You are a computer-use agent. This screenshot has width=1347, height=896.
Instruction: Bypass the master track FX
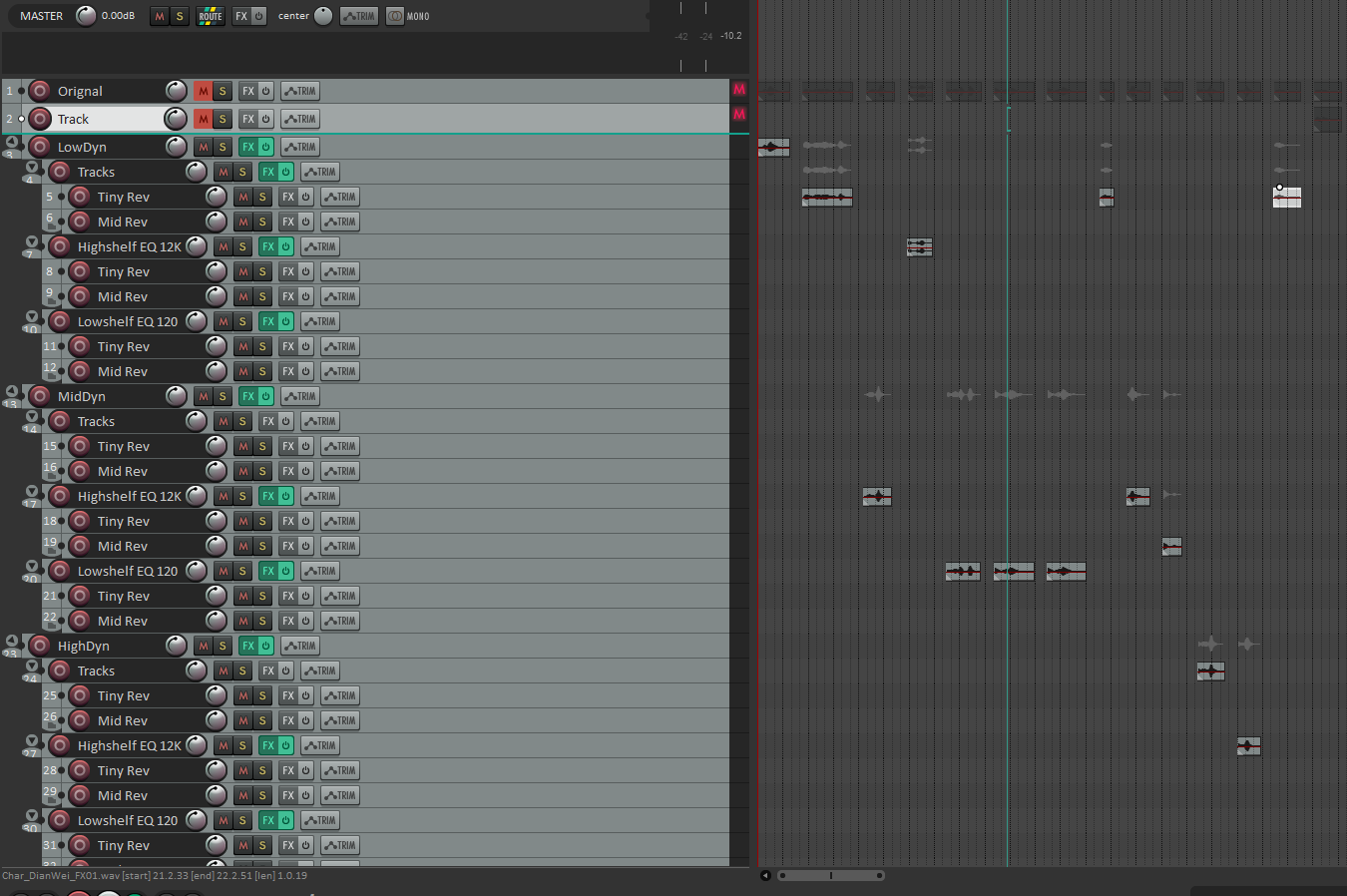[258, 16]
